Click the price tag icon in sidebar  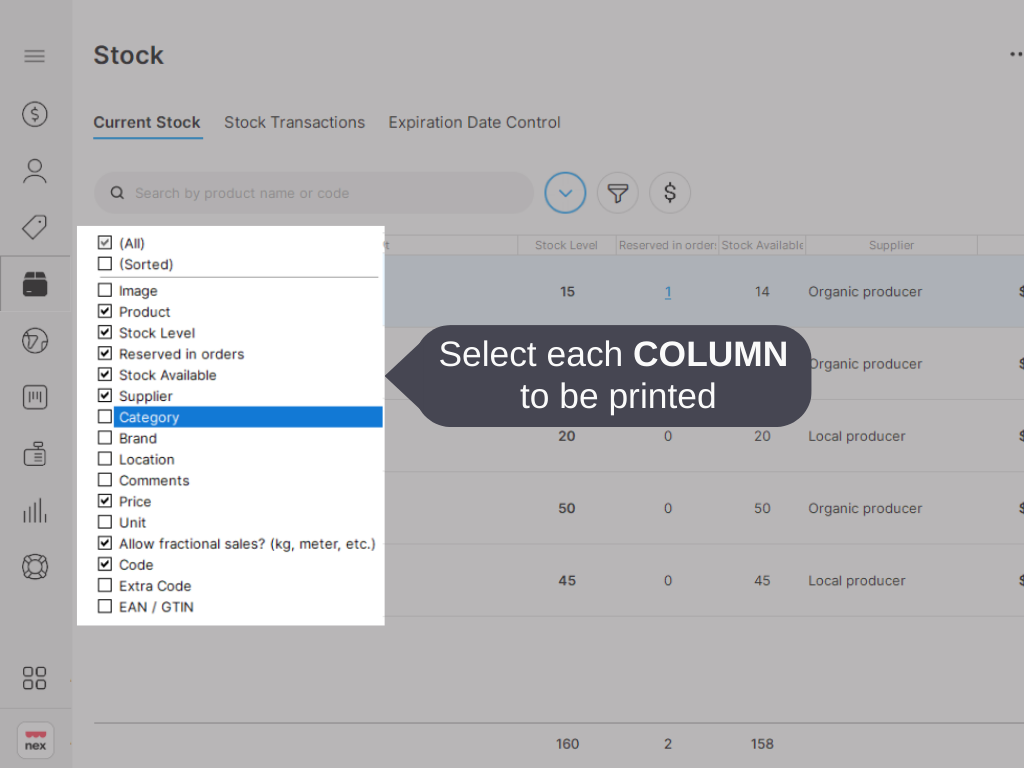[35, 227]
